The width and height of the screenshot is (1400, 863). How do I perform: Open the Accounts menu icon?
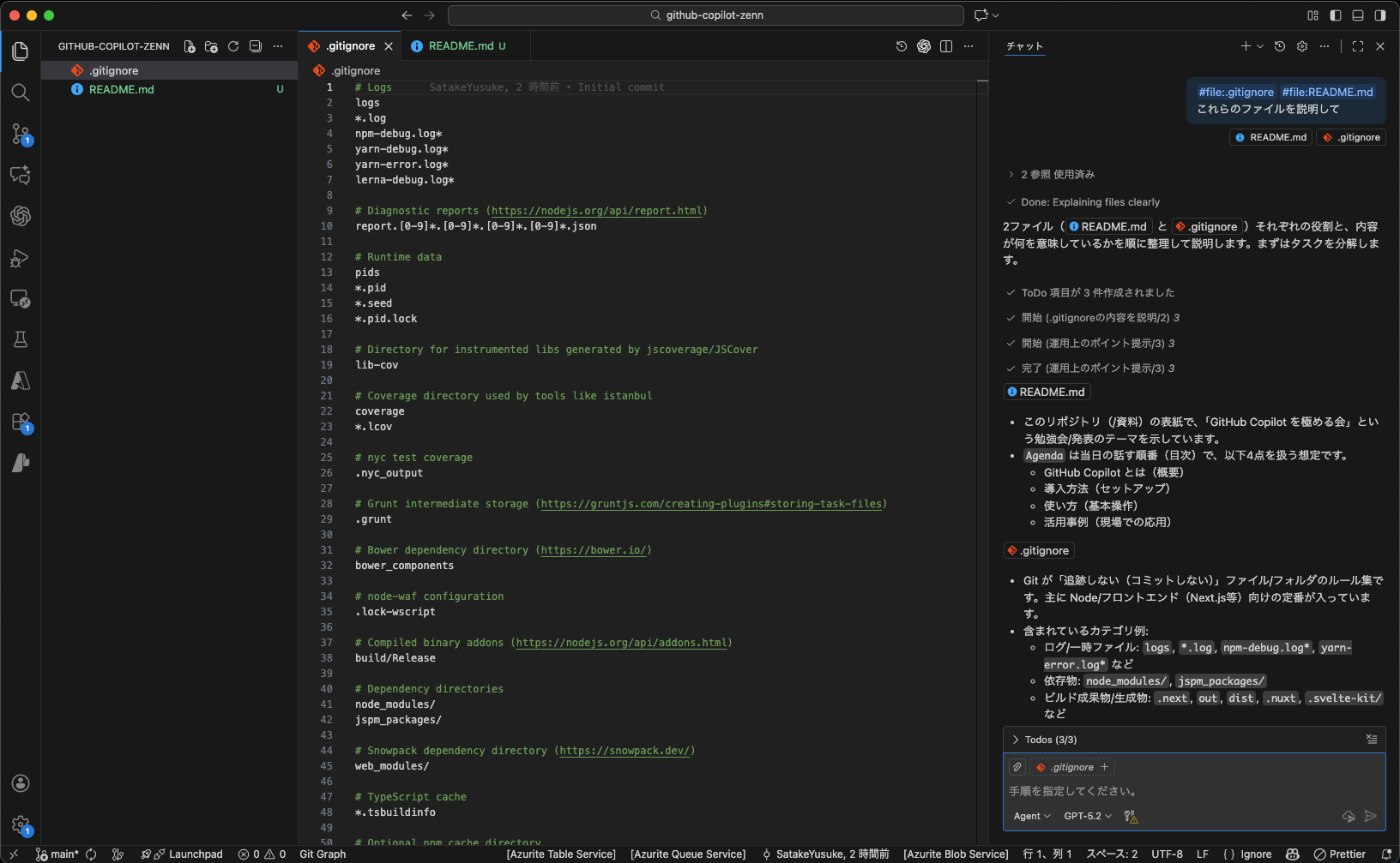point(20,783)
